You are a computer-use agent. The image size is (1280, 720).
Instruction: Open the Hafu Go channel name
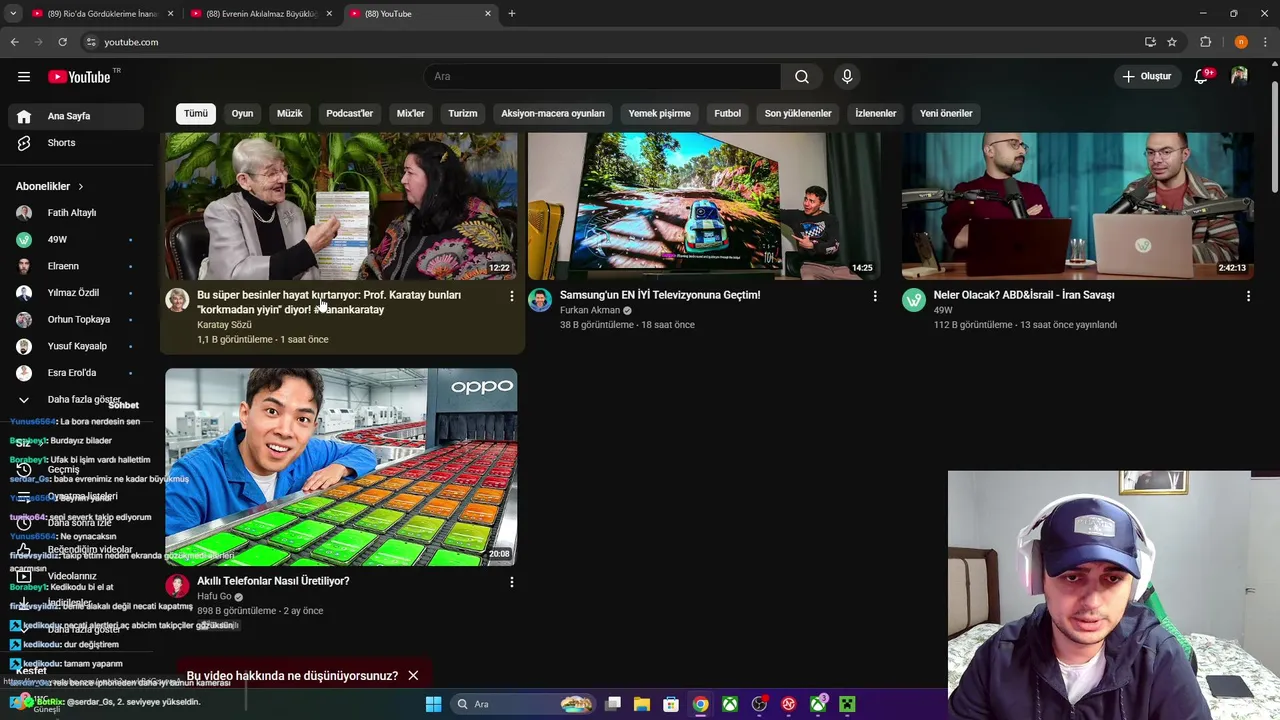(x=214, y=596)
